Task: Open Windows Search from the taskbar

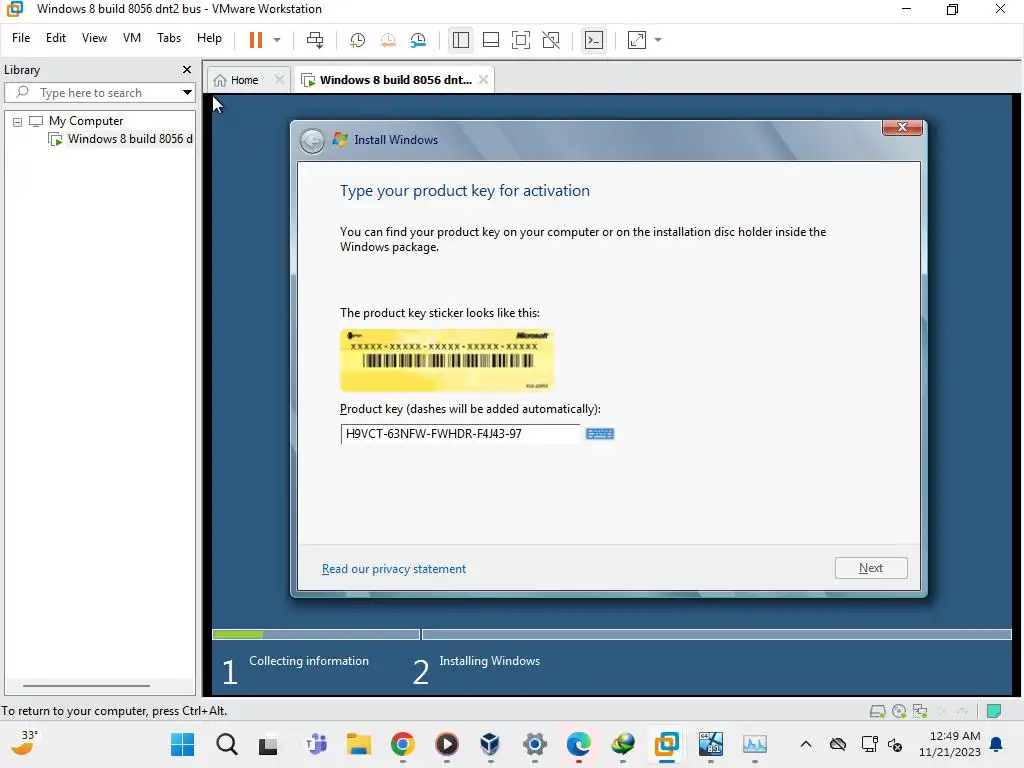Action: coord(227,744)
